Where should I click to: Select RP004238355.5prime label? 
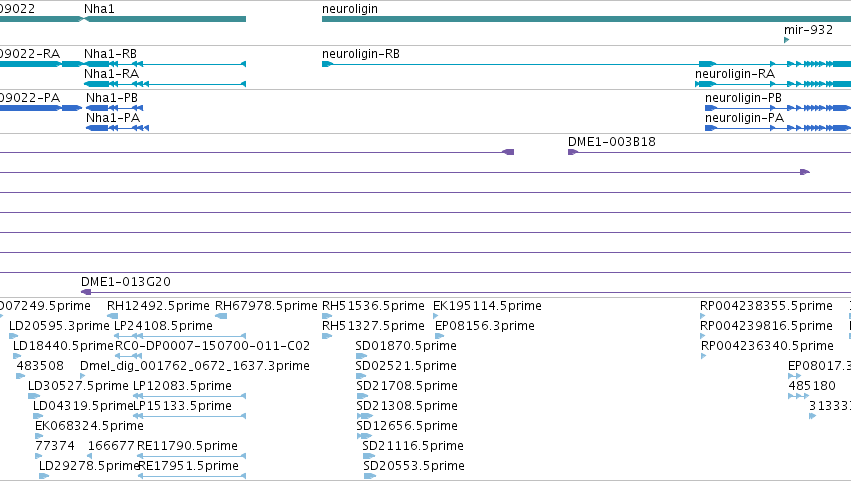click(x=766, y=306)
